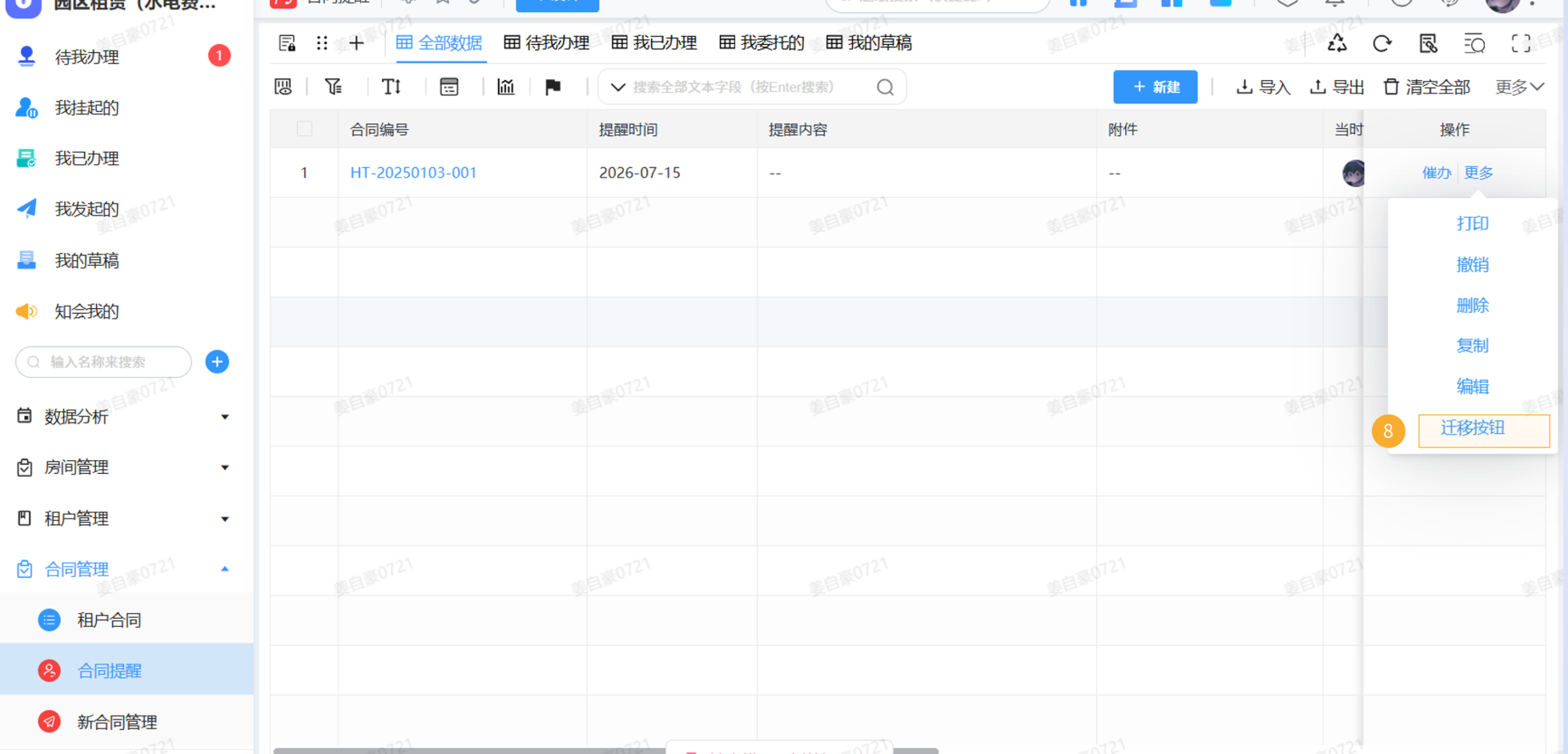Click the row layout icon in toolbar
1568x754 pixels.
coord(449,86)
